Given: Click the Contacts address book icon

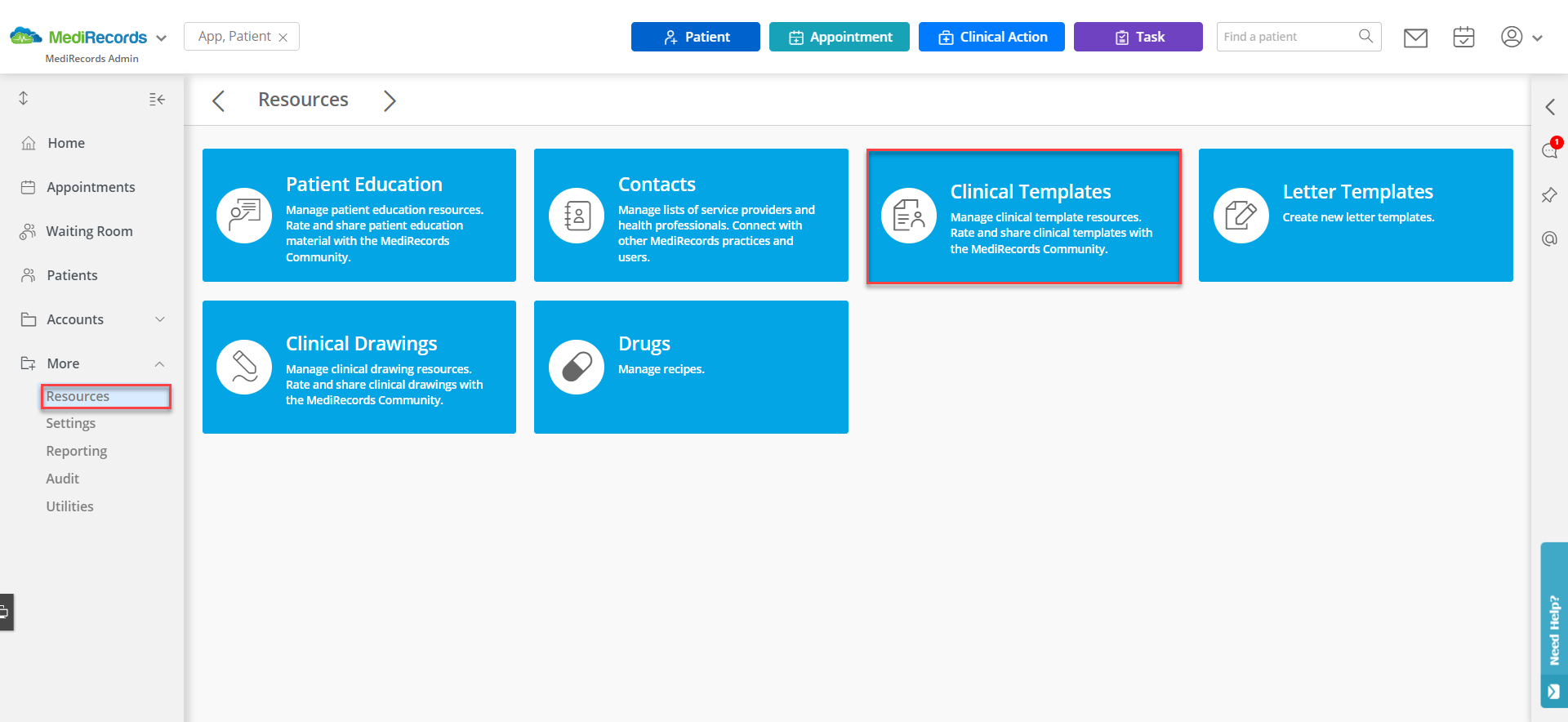Looking at the screenshot, I should click(x=577, y=216).
